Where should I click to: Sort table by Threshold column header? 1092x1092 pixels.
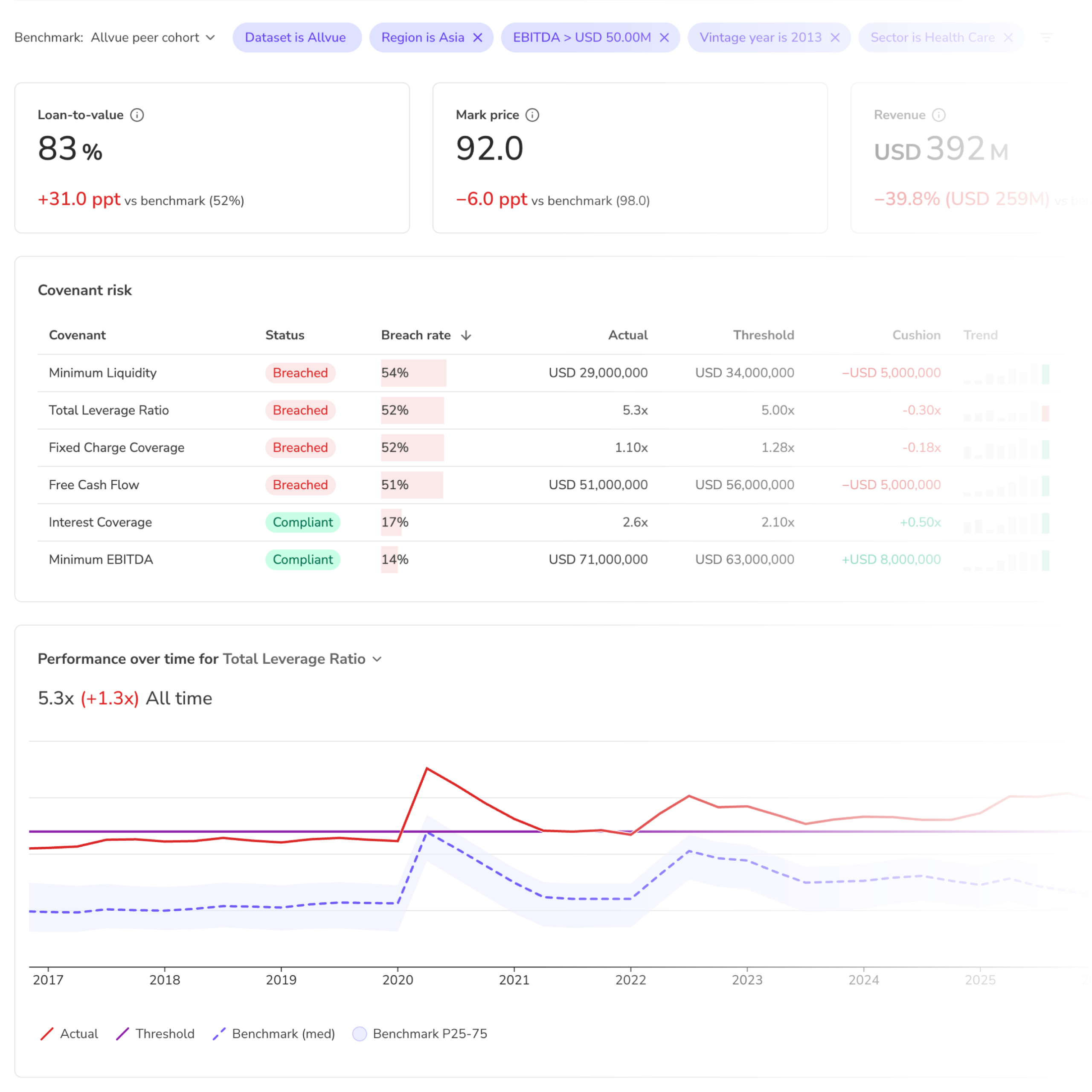pyautogui.click(x=763, y=335)
